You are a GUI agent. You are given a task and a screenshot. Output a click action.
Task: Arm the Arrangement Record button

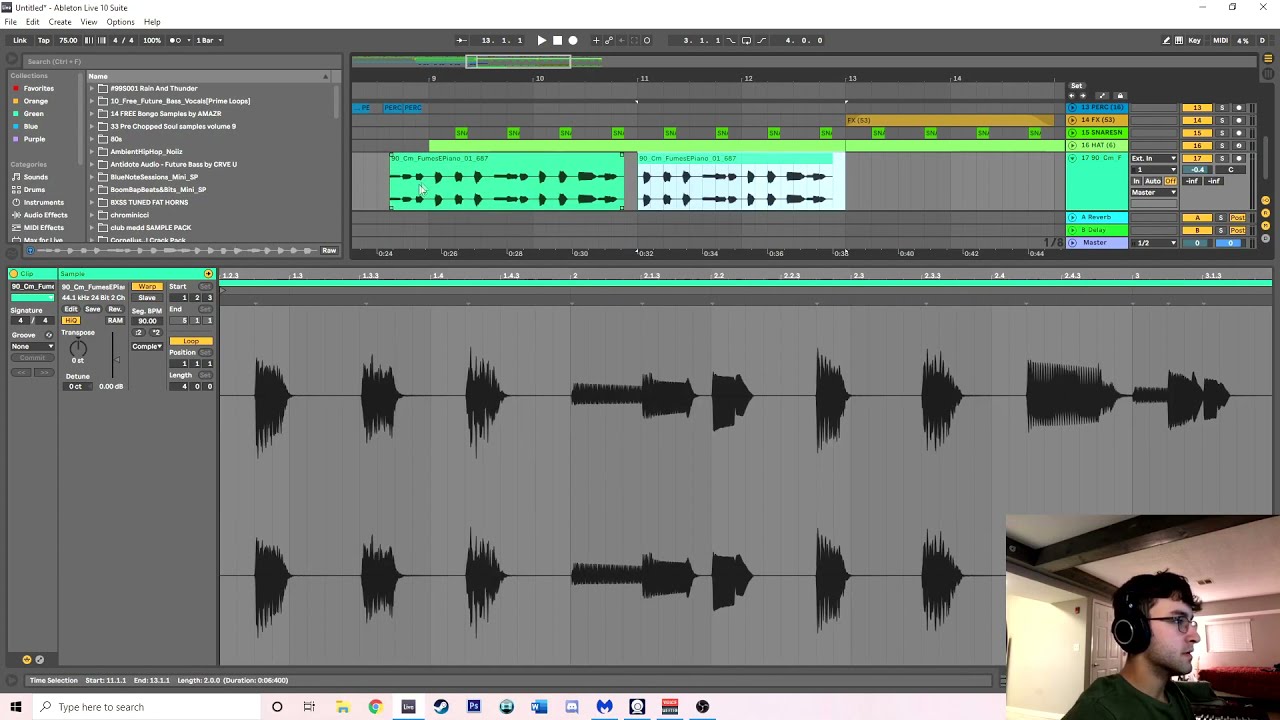573,40
